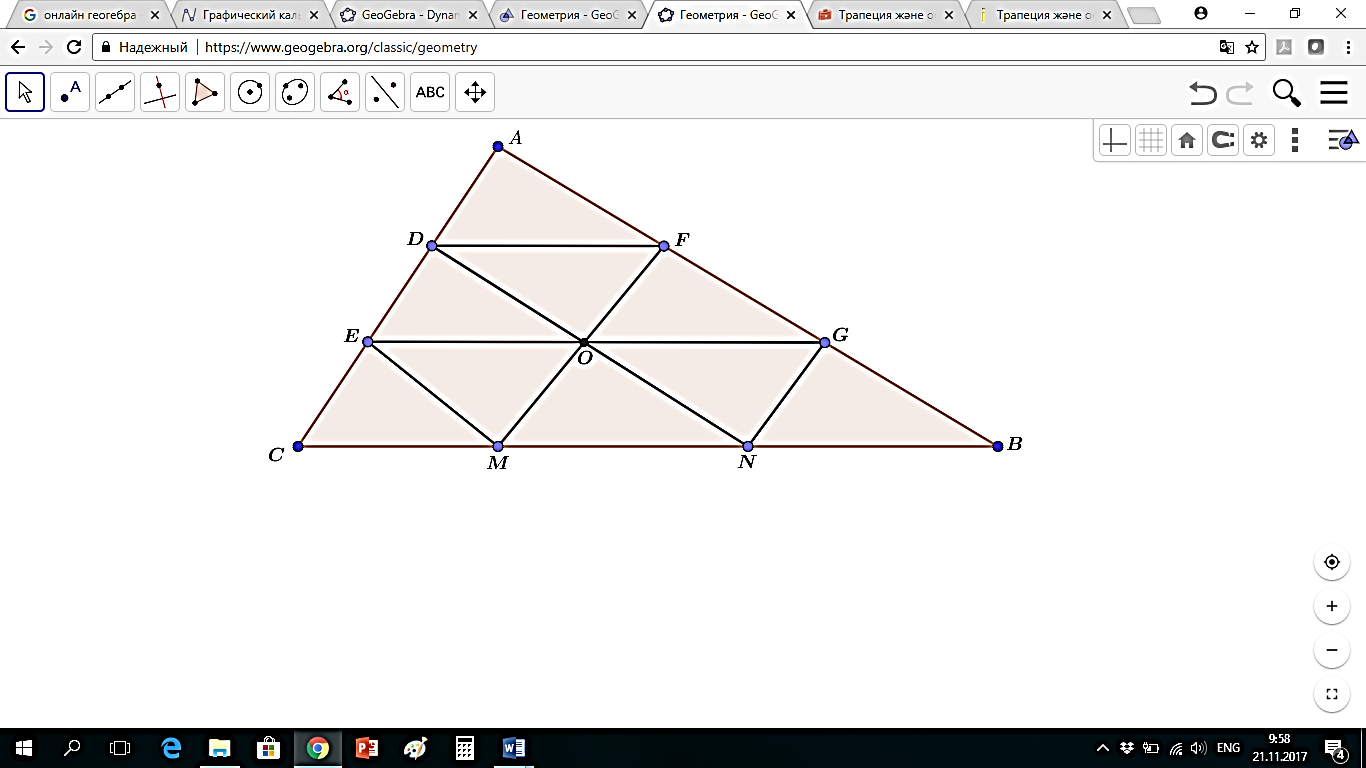Undo the last action
Image resolution: width=1366 pixels, height=768 pixels.
pos(1203,93)
